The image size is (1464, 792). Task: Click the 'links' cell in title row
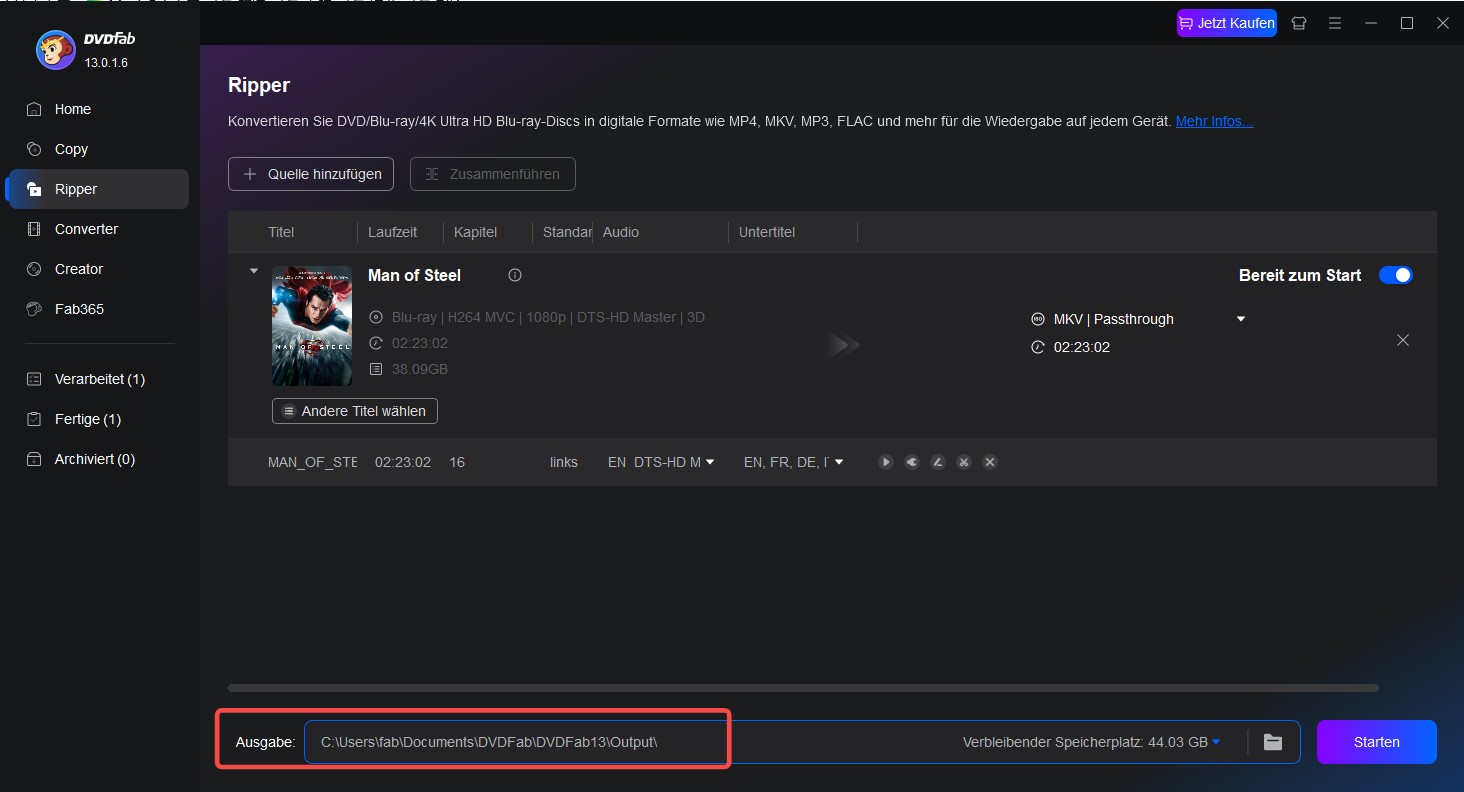point(564,462)
